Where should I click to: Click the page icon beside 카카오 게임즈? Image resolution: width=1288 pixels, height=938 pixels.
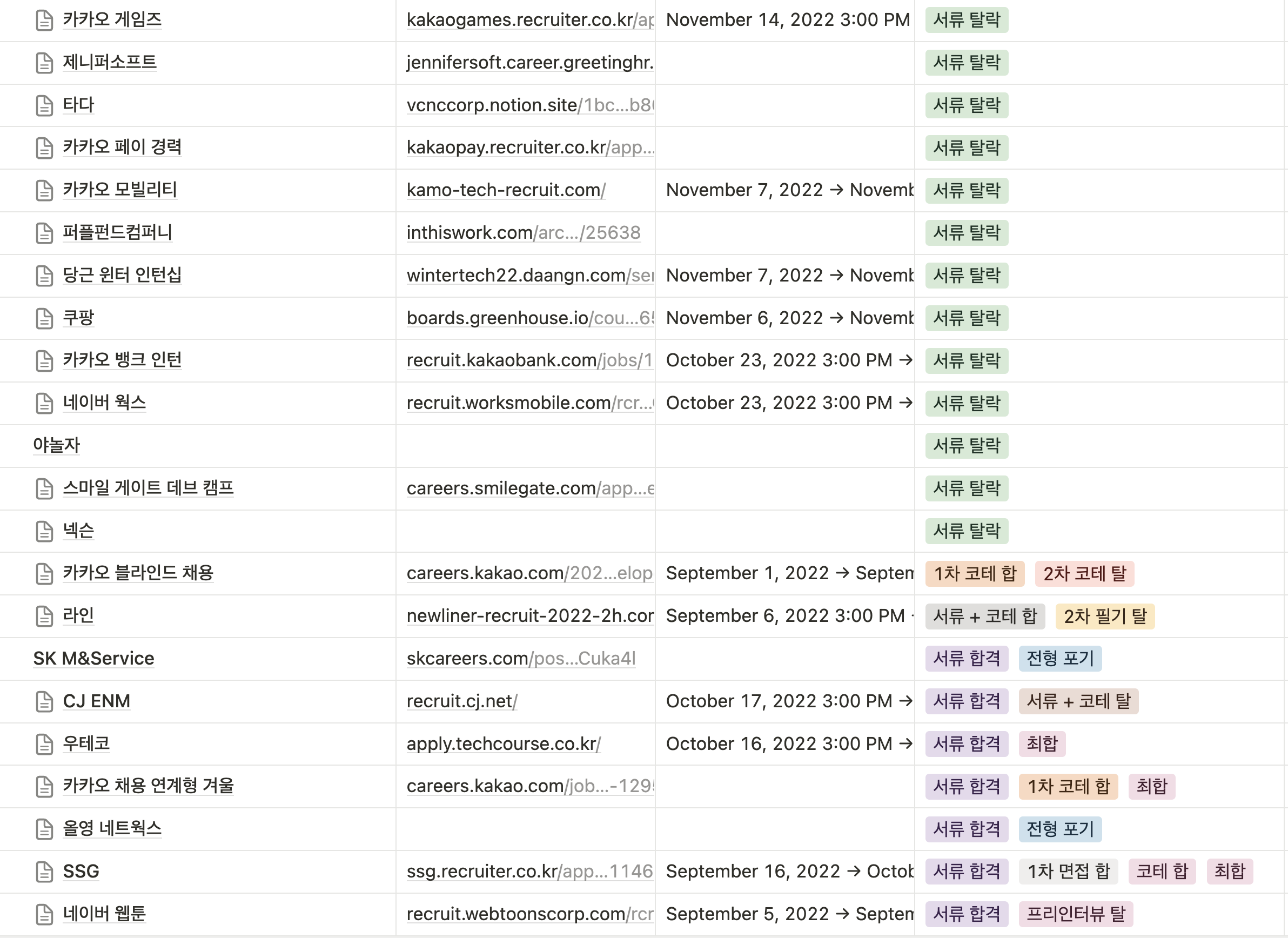pyautogui.click(x=44, y=21)
